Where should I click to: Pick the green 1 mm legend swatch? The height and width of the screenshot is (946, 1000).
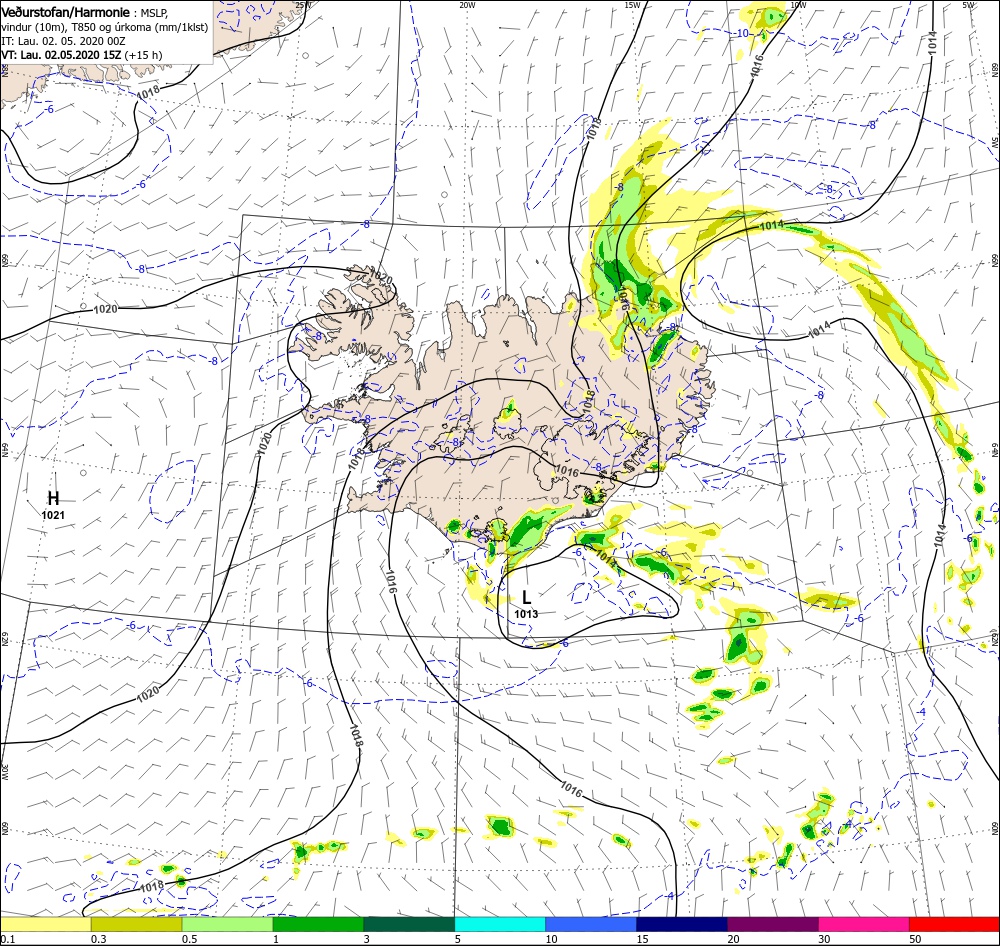point(318,924)
